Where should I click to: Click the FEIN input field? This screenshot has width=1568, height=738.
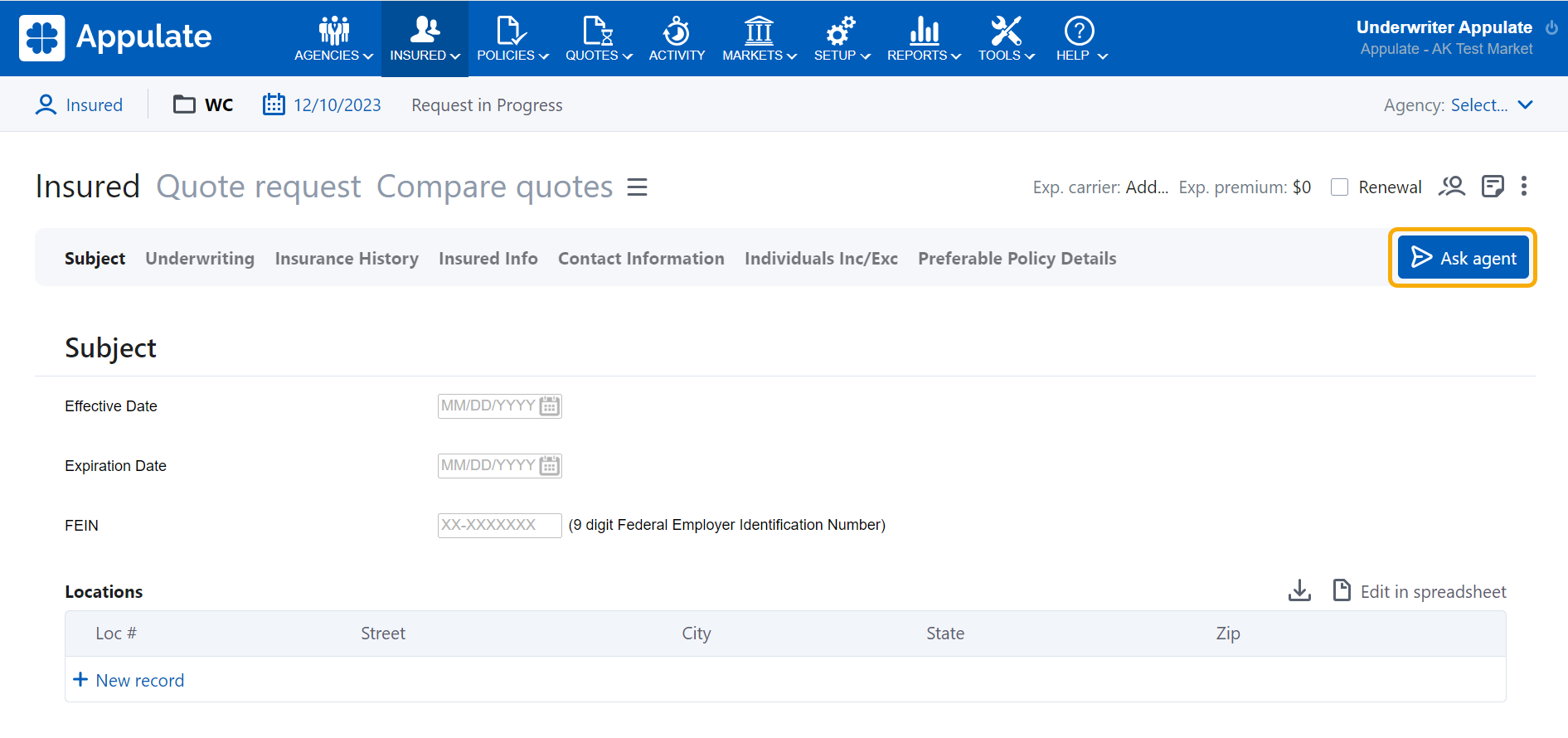(499, 525)
